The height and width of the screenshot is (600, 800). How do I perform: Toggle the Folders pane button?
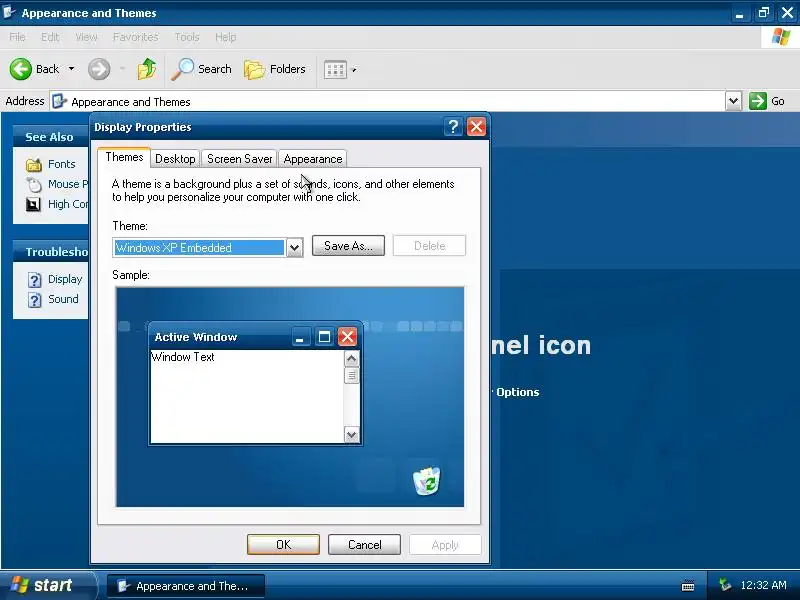click(x=274, y=69)
